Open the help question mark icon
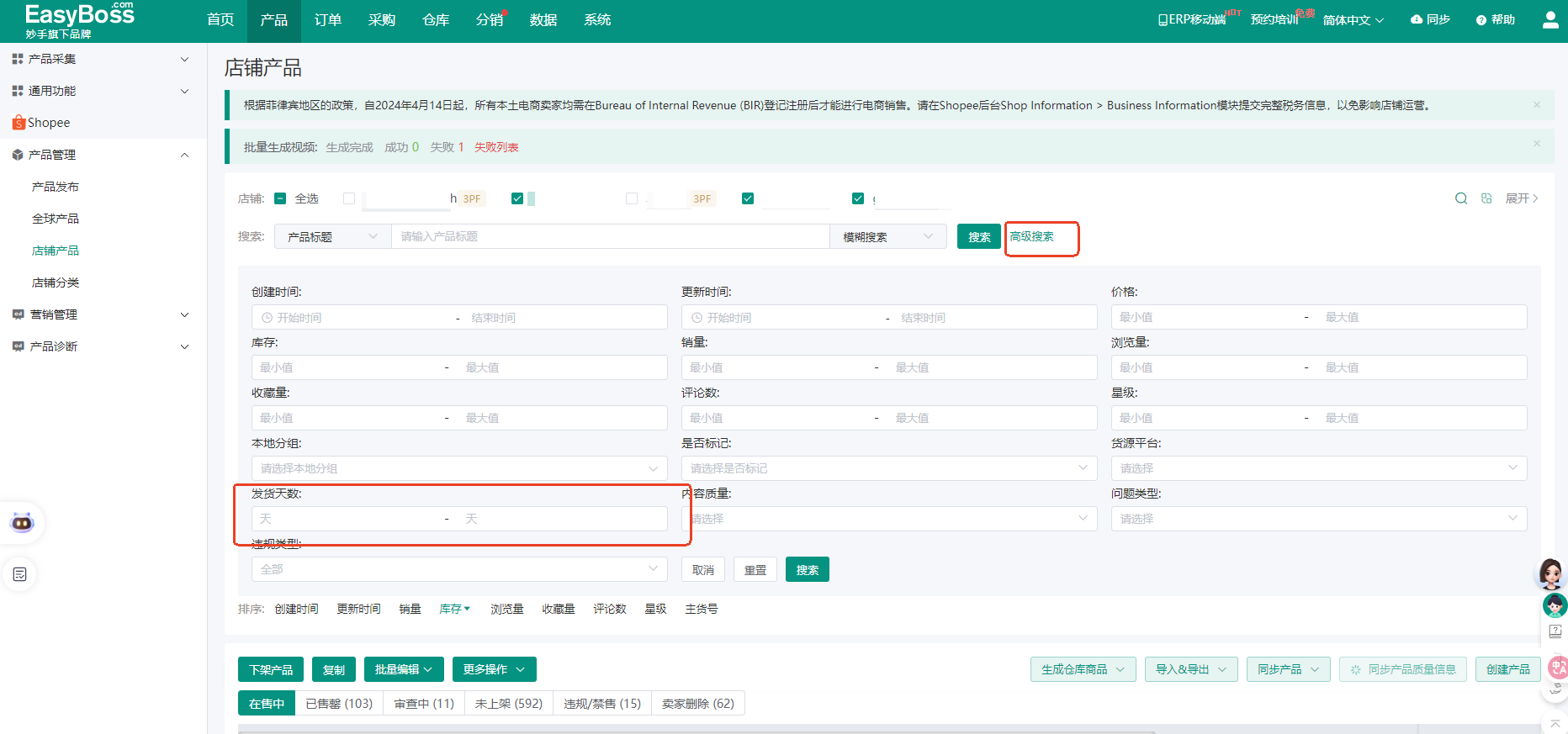1568x734 pixels. point(1481,20)
